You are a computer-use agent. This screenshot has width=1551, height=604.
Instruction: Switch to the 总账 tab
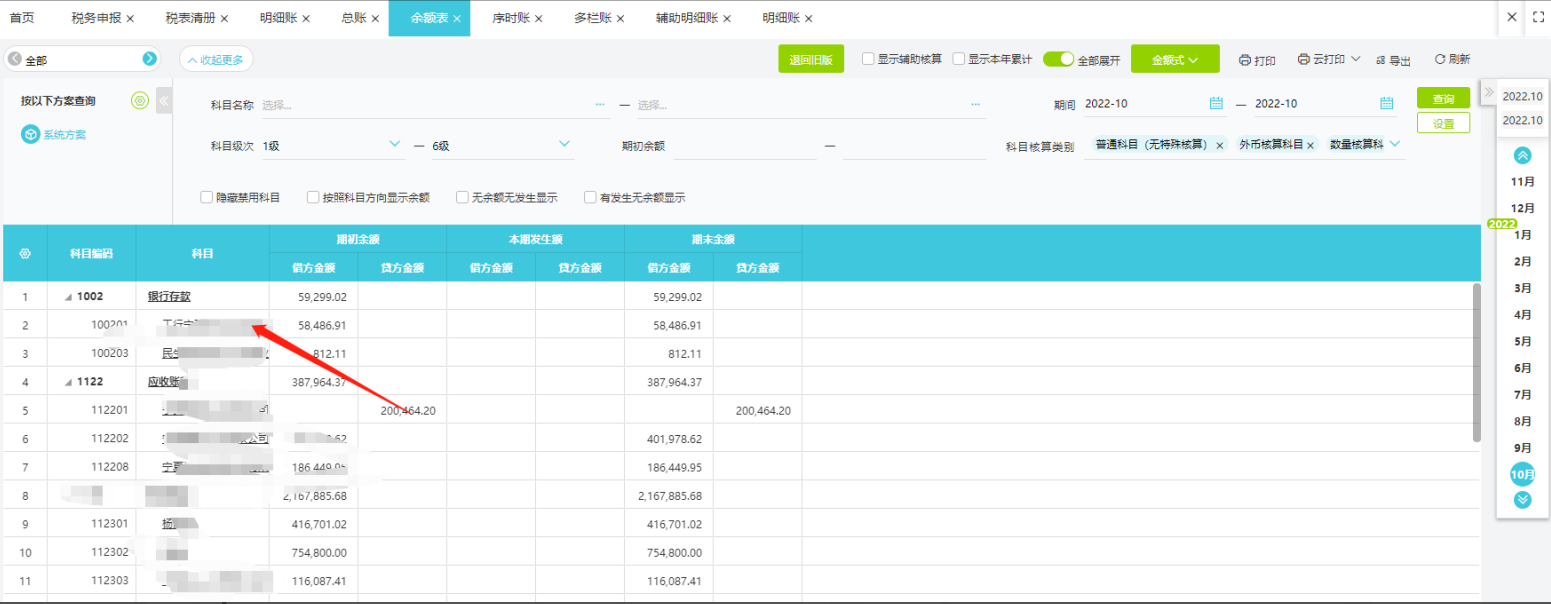353,18
